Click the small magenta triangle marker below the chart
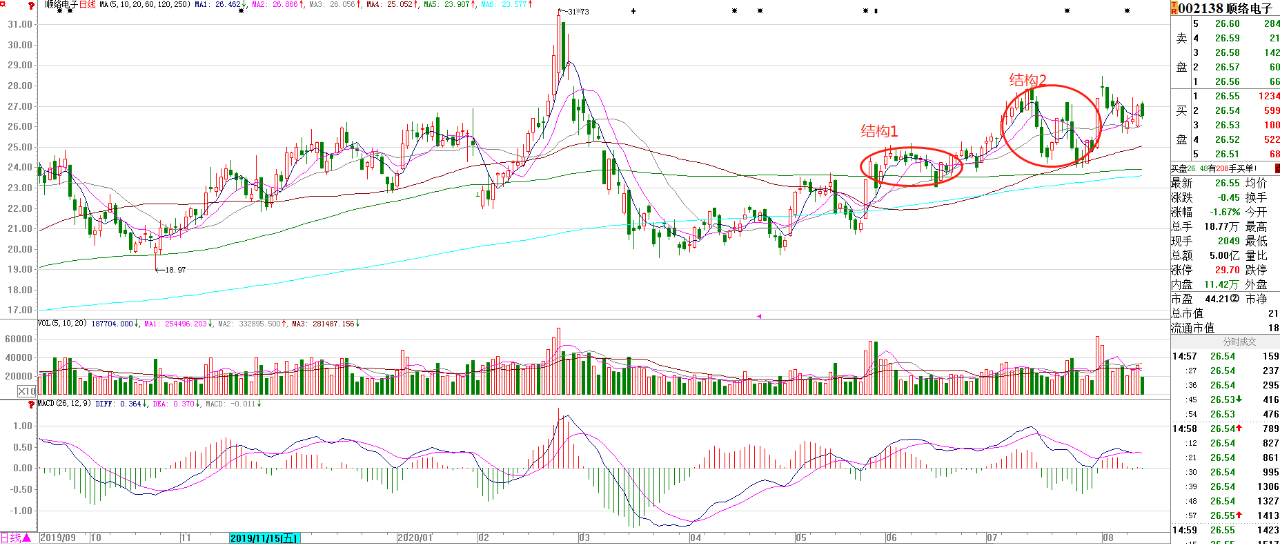The image size is (1280, 544). 759,315
